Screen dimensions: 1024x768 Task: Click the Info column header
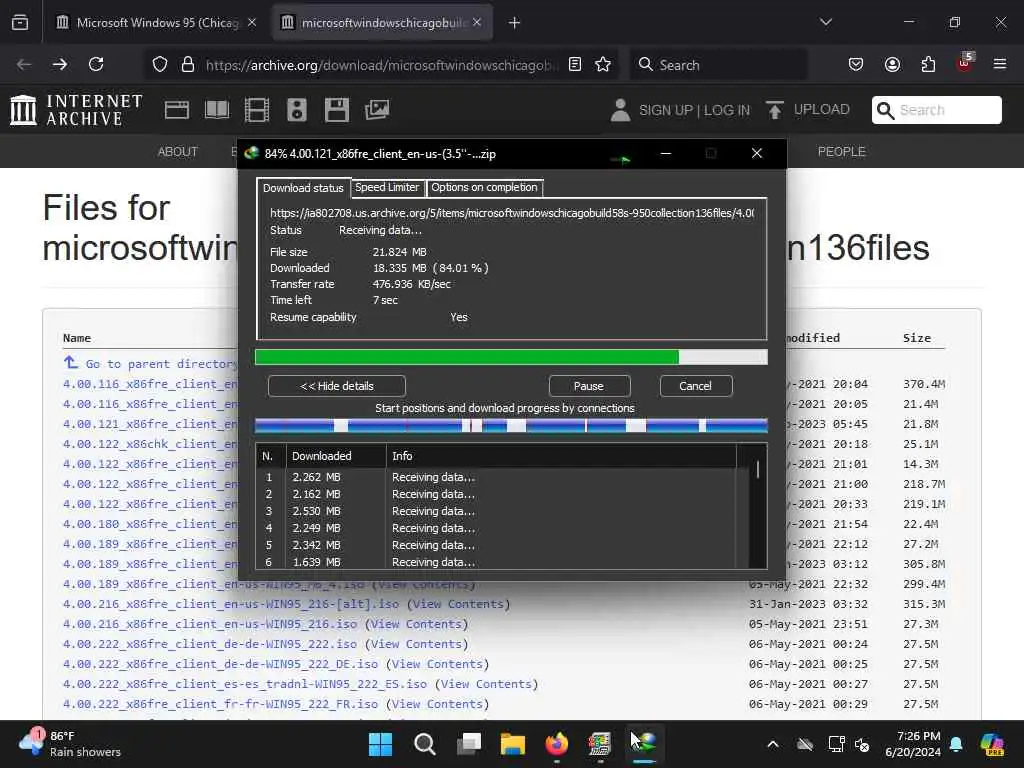[x=560, y=456]
